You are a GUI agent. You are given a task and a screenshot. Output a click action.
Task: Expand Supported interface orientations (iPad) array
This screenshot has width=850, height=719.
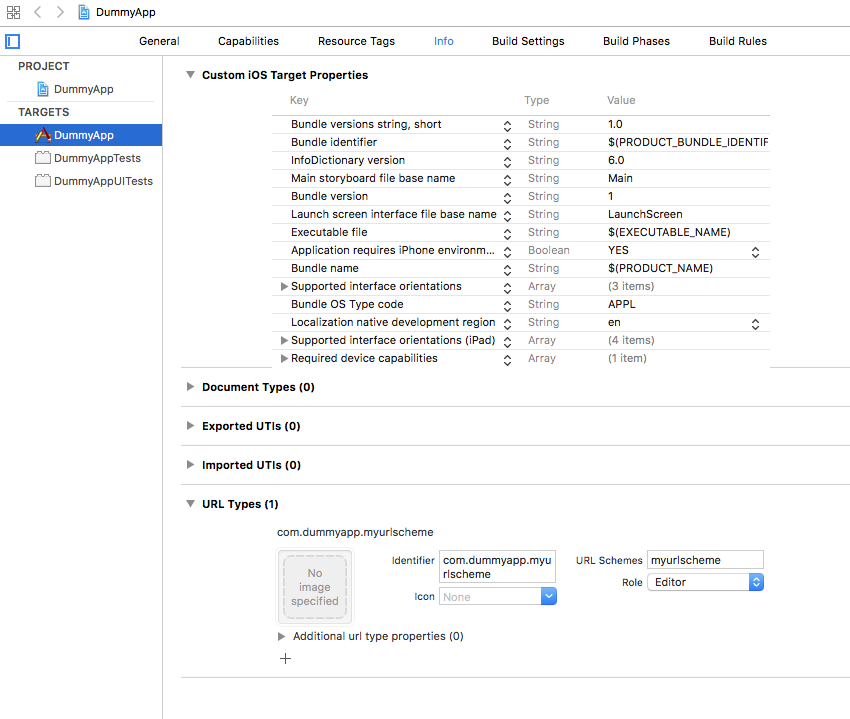[x=284, y=341]
